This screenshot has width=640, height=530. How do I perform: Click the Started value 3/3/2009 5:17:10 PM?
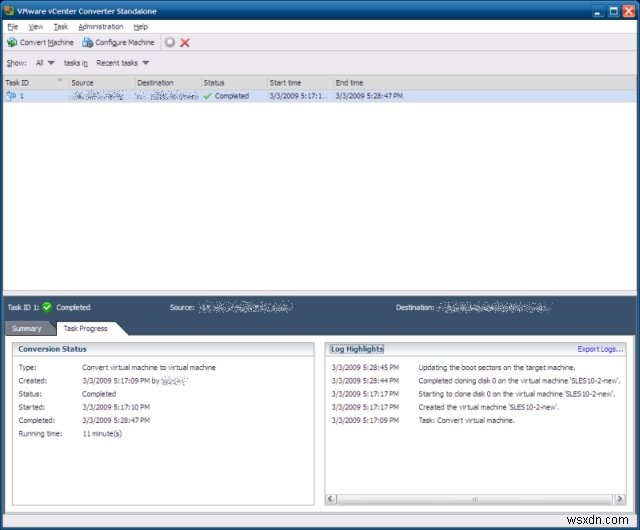click(x=116, y=407)
